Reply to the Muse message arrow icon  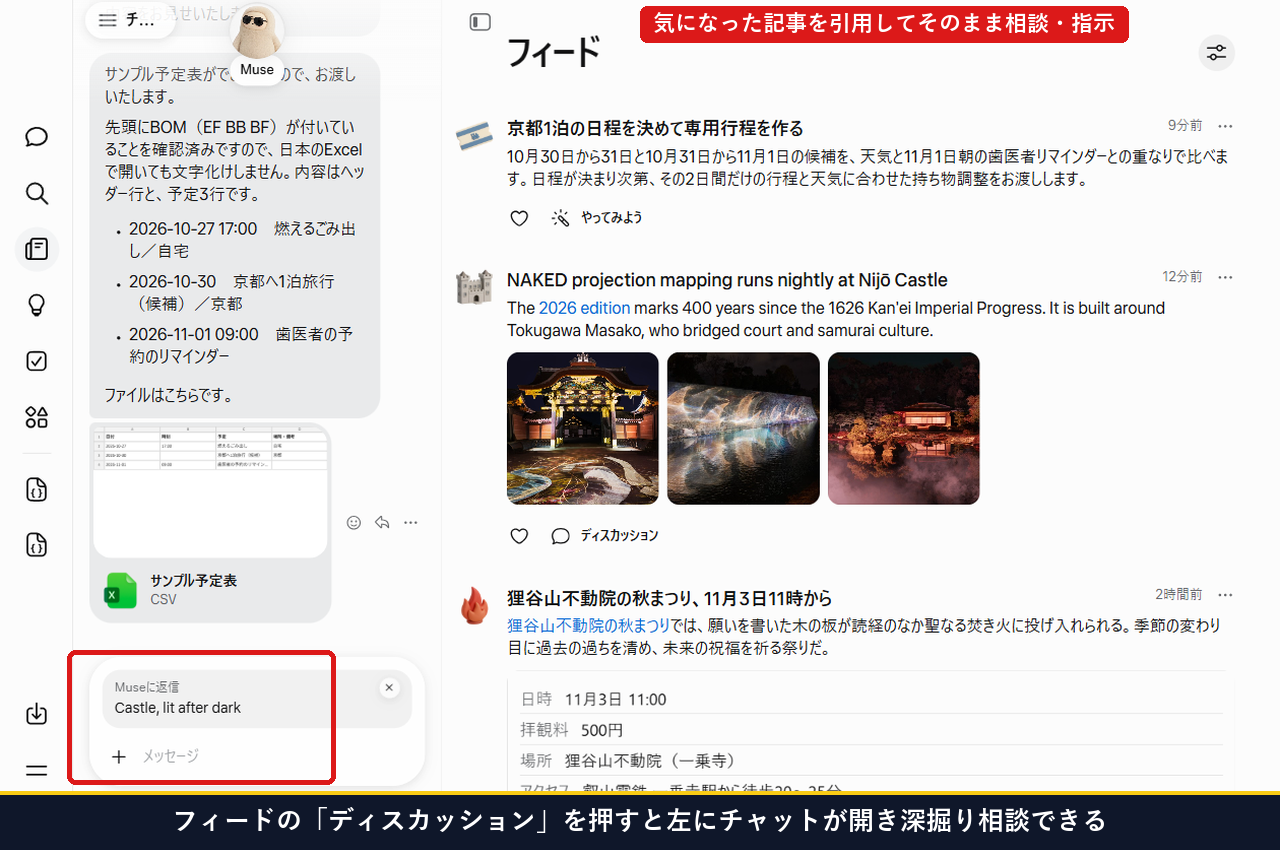[382, 522]
